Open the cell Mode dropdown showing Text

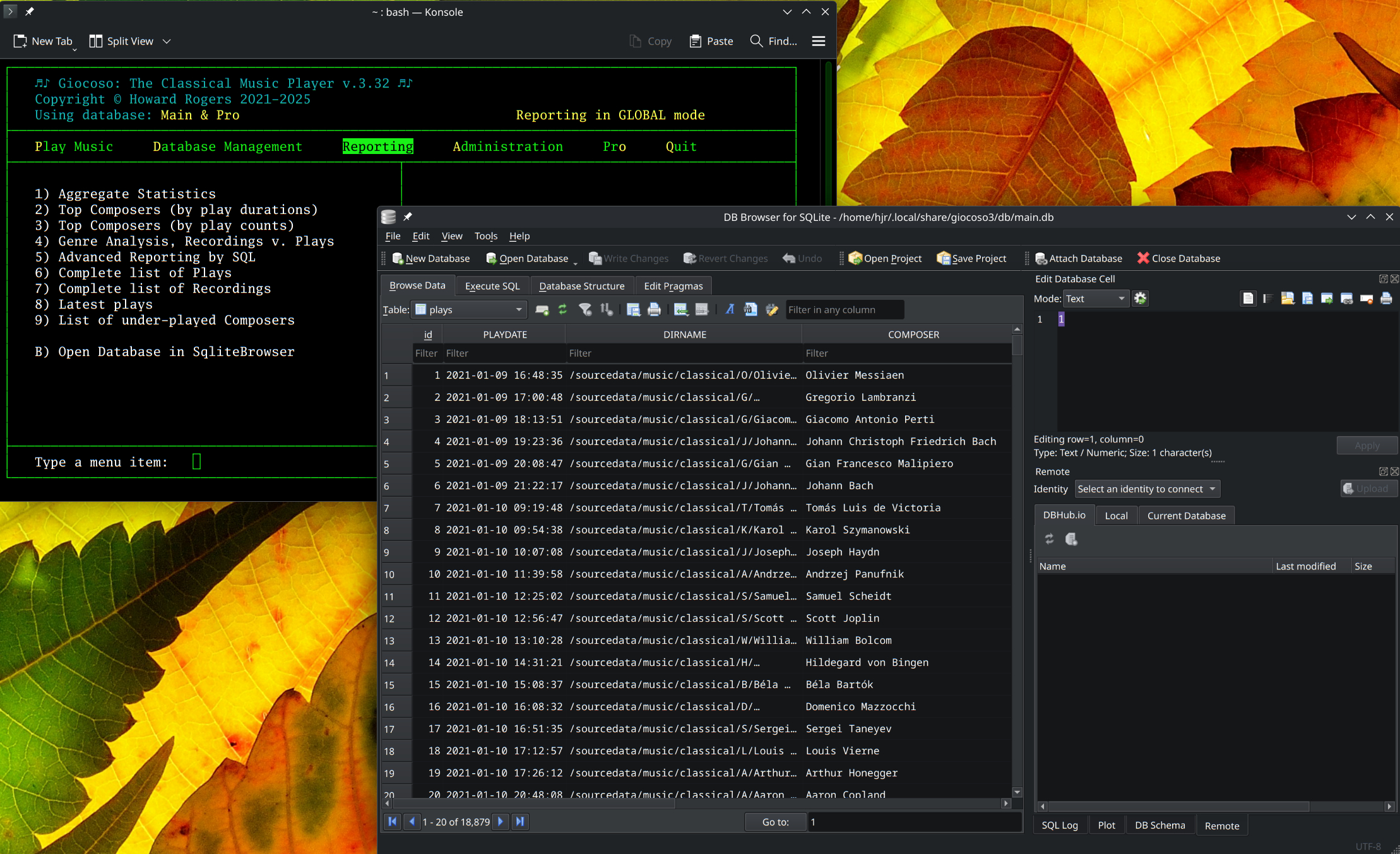tap(1095, 298)
